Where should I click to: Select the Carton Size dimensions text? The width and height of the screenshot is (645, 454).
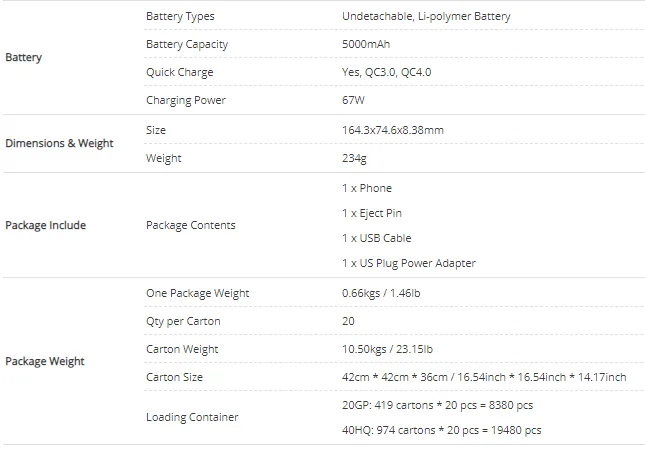(x=484, y=378)
